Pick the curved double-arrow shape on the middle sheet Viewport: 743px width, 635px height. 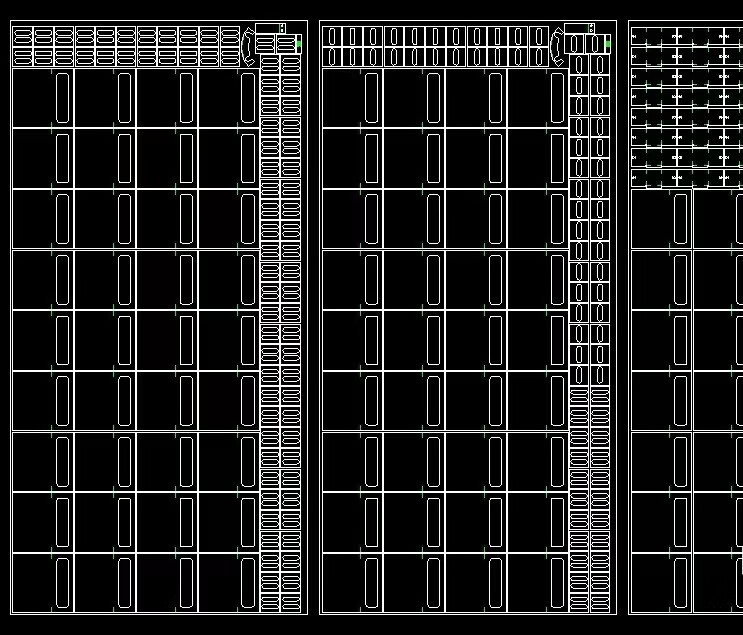pos(557,46)
